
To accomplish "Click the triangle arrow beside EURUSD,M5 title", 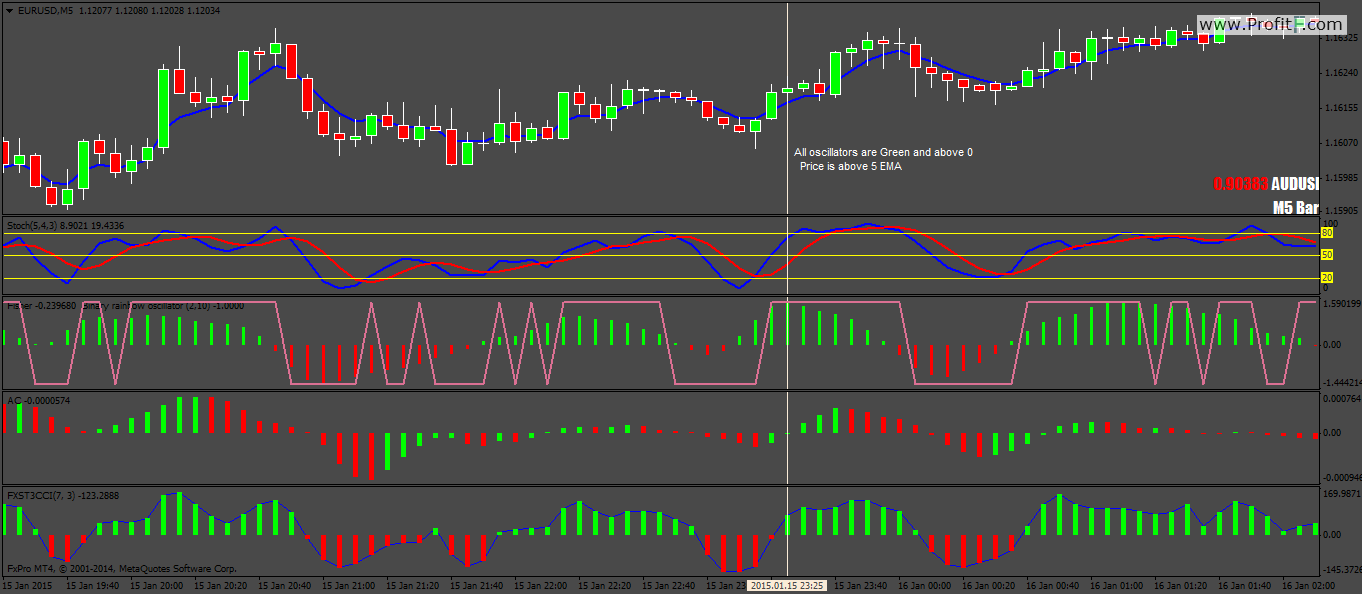I will (9, 10).
